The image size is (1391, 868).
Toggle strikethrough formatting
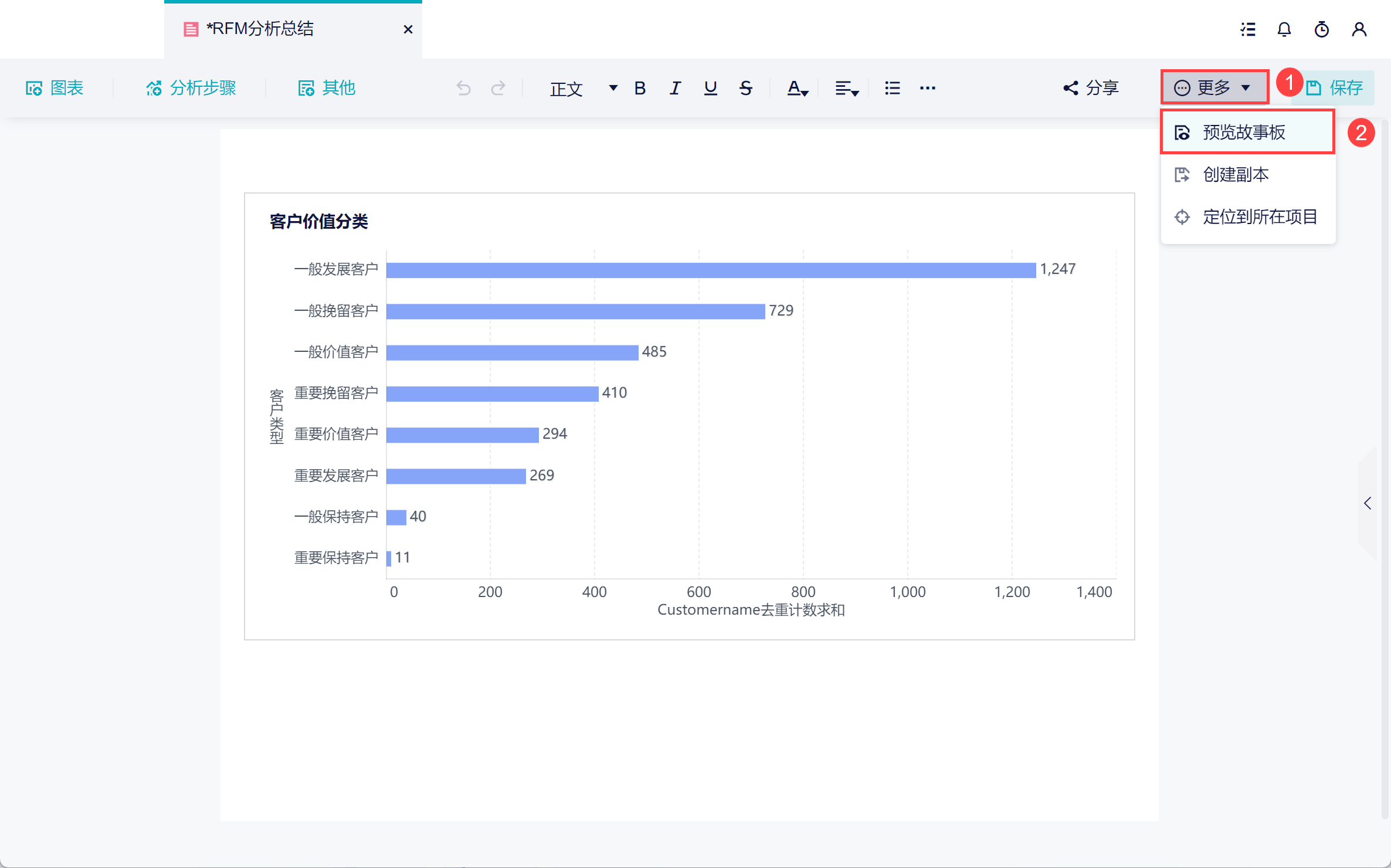point(745,88)
